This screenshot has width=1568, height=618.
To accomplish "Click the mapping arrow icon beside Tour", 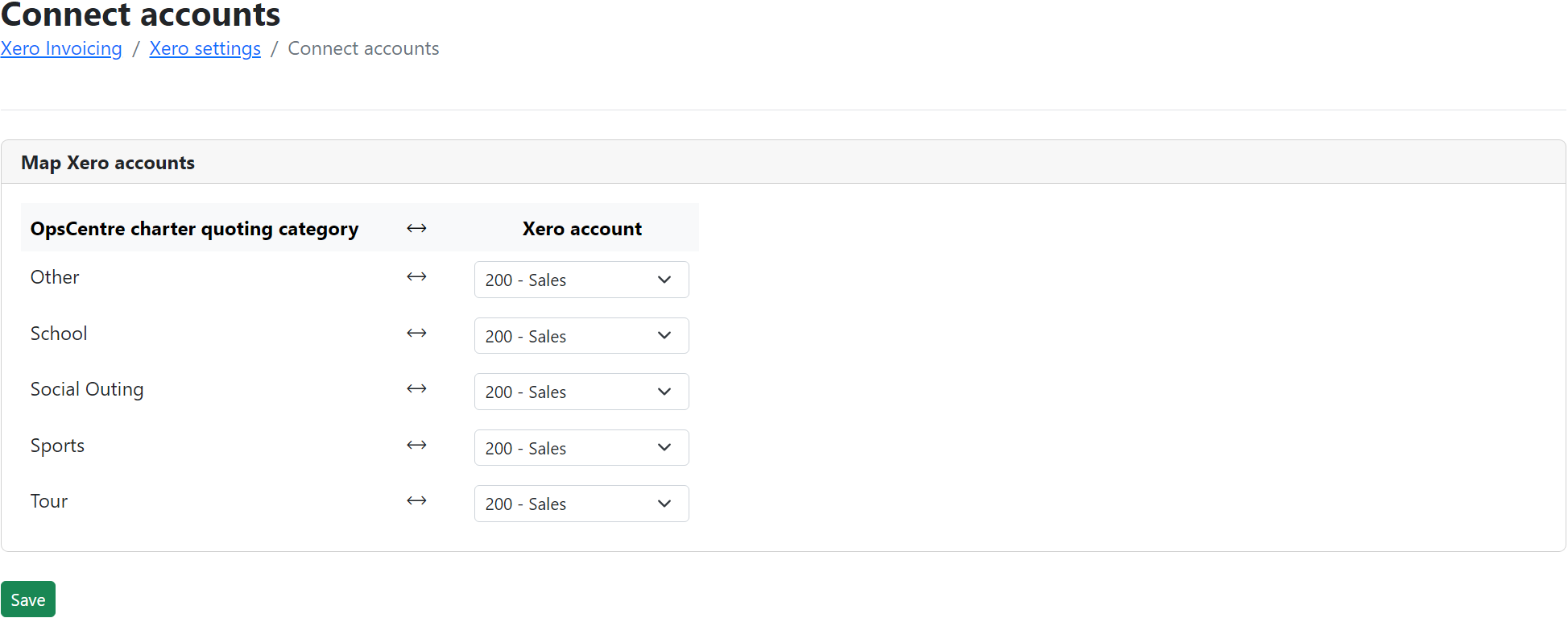I will pyautogui.click(x=416, y=500).
